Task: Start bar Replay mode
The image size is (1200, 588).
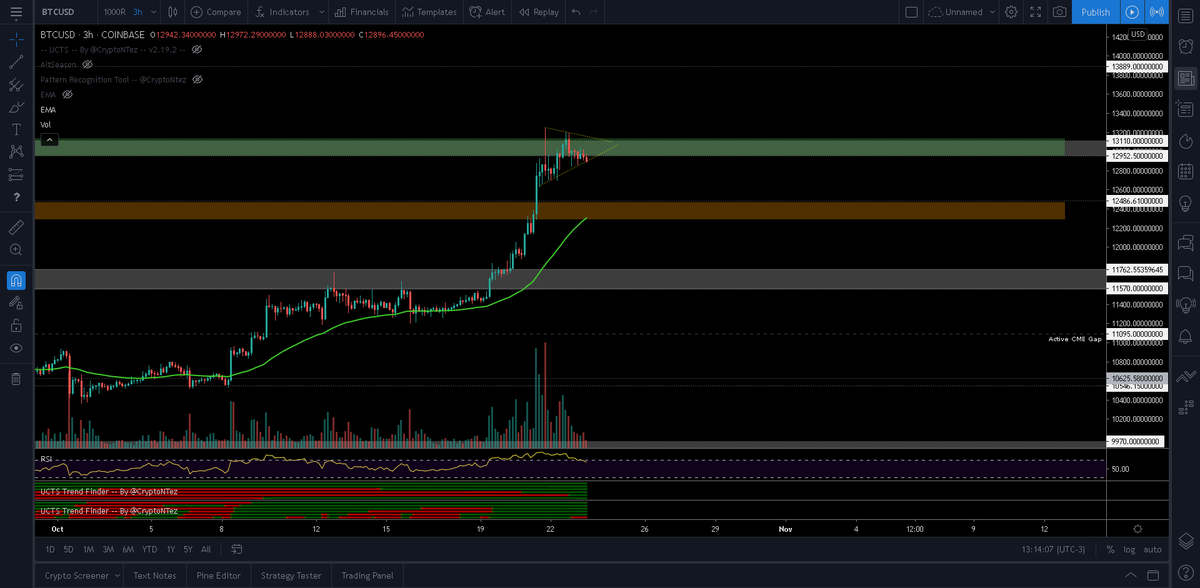Action: [x=540, y=12]
